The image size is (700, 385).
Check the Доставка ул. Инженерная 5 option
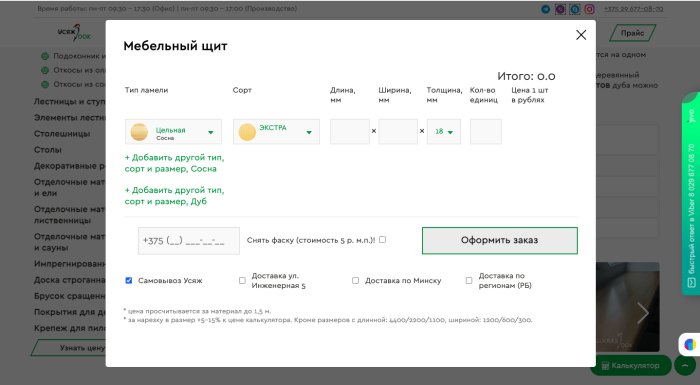242,280
